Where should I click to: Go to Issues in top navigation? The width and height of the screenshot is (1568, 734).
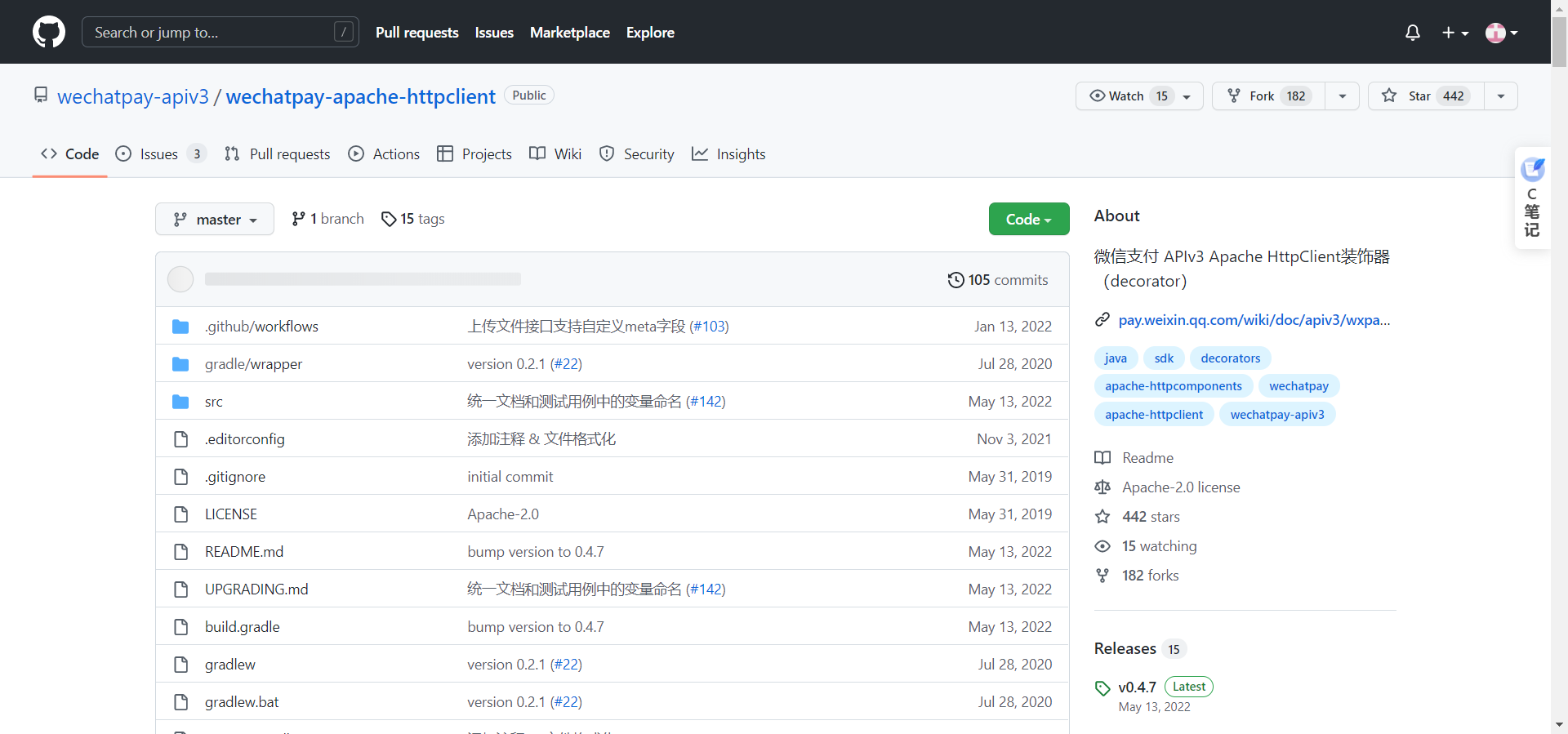pos(494,33)
